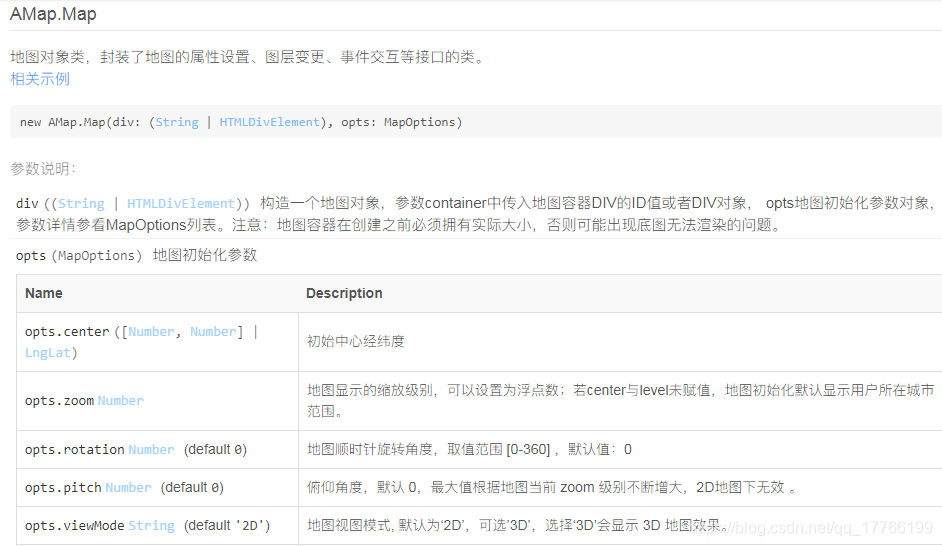The width and height of the screenshot is (942, 546).
Task: Click the 俯仰角度 description text
Action: click(552, 487)
